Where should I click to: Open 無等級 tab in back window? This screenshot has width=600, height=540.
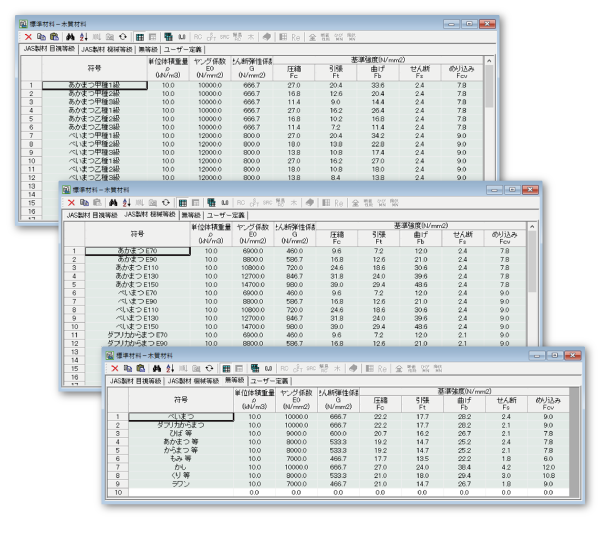pos(148,49)
